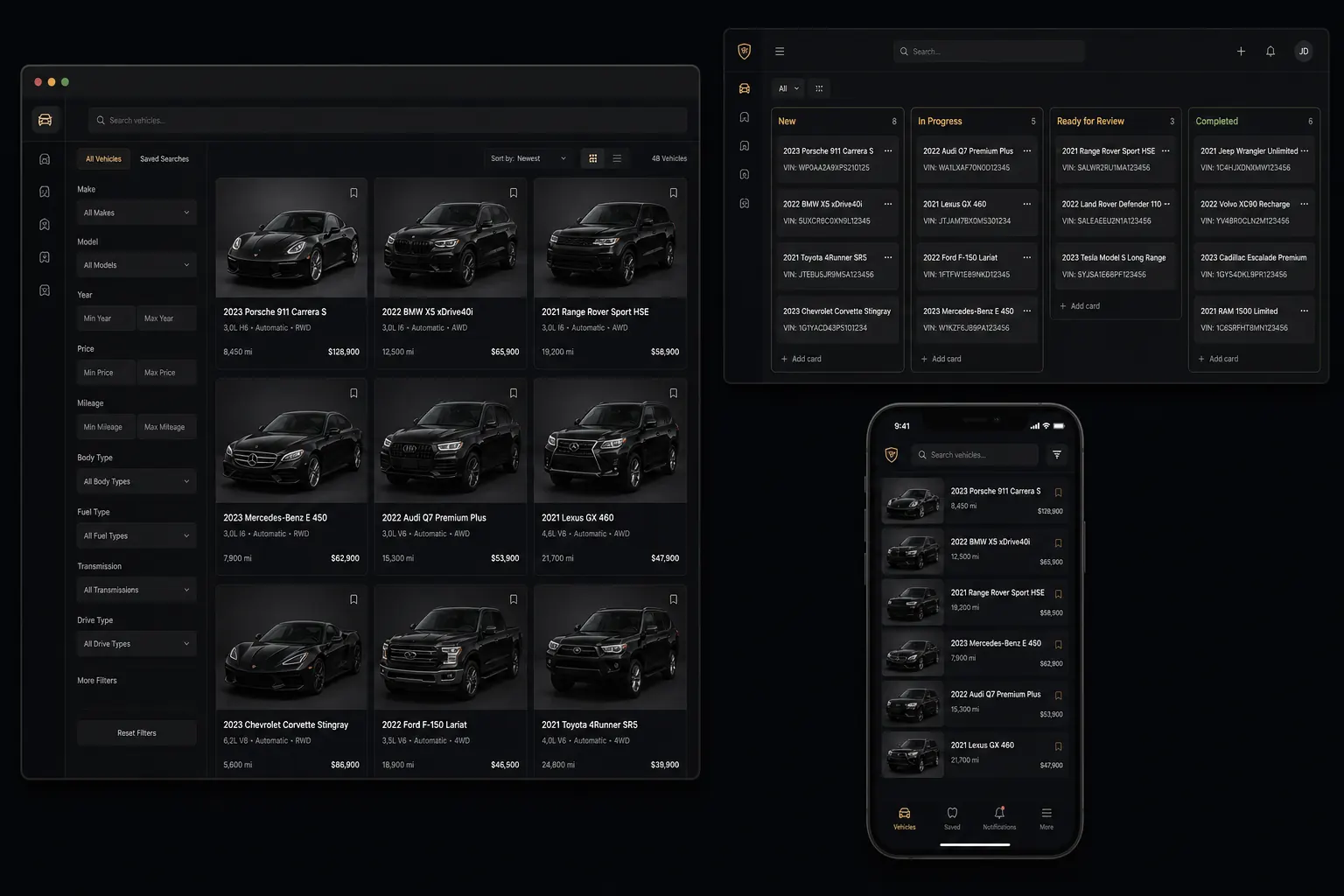Screen dimensions: 1344x896
Task: Select the All Vehicles tab
Action: [x=103, y=158]
